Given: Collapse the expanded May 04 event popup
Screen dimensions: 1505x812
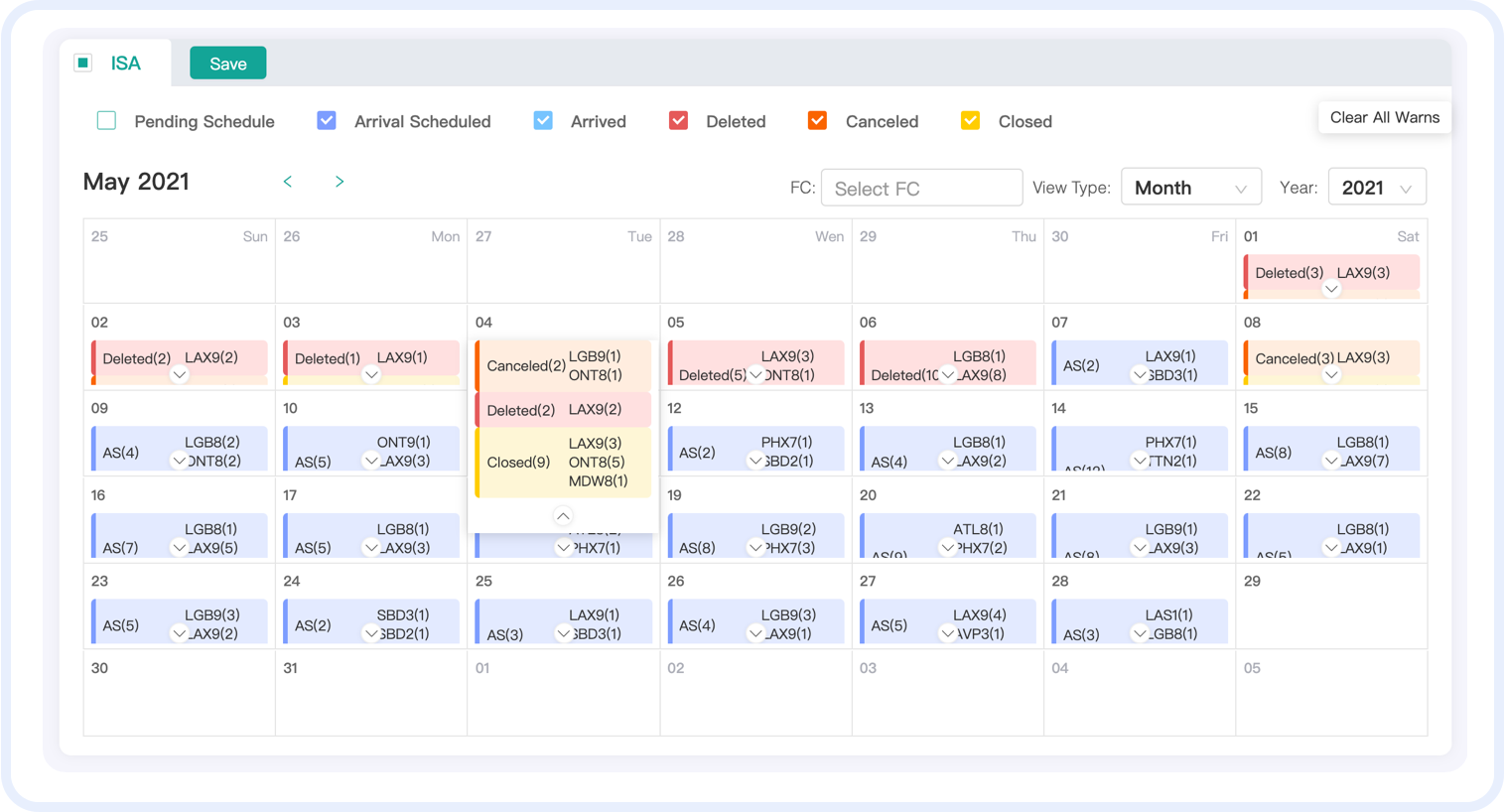Looking at the screenshot, I should pos(563,516).
